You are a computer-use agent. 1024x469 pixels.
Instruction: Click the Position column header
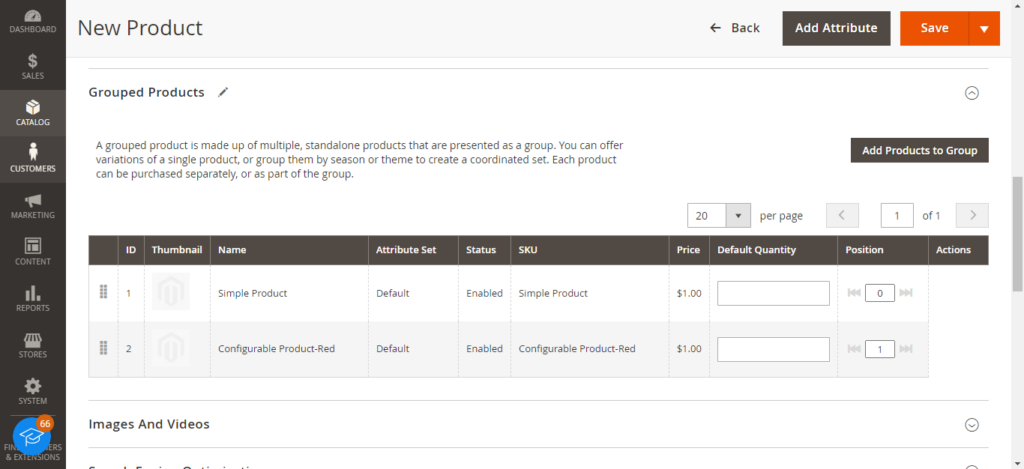pos(883,250)
